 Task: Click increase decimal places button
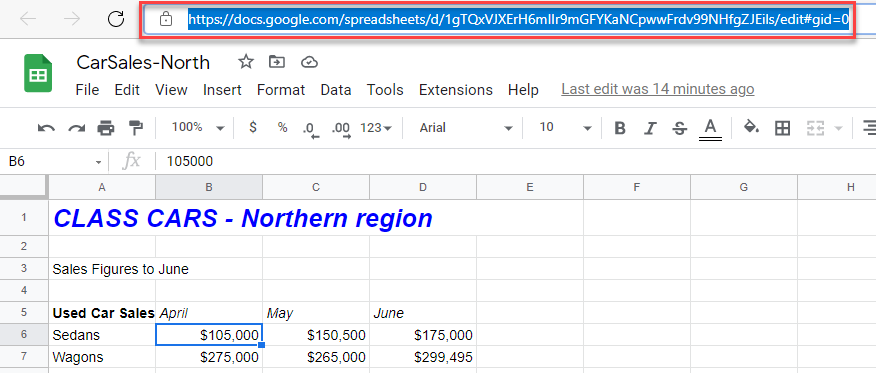[x=340, y=129]
